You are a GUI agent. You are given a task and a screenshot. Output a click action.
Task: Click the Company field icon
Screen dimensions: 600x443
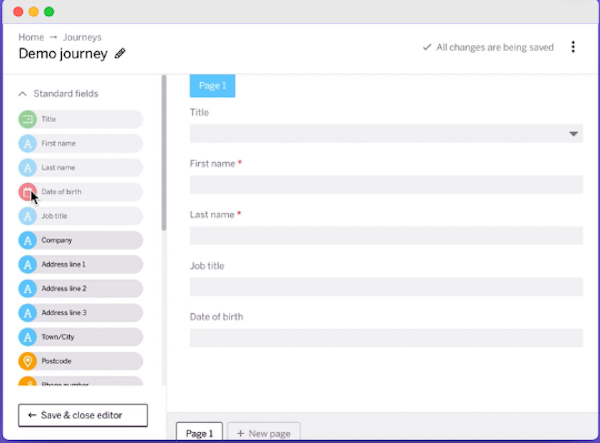(x=27, y=240)
